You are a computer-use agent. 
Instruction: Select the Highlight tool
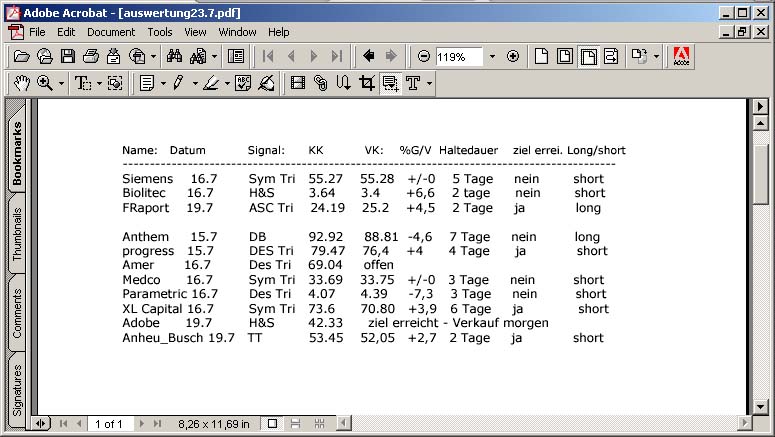pos(211,83)
